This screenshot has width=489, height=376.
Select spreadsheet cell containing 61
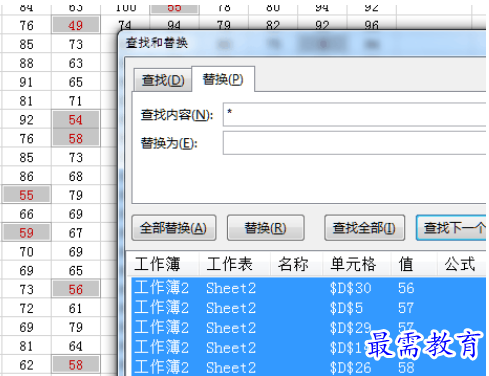point(76,308)
